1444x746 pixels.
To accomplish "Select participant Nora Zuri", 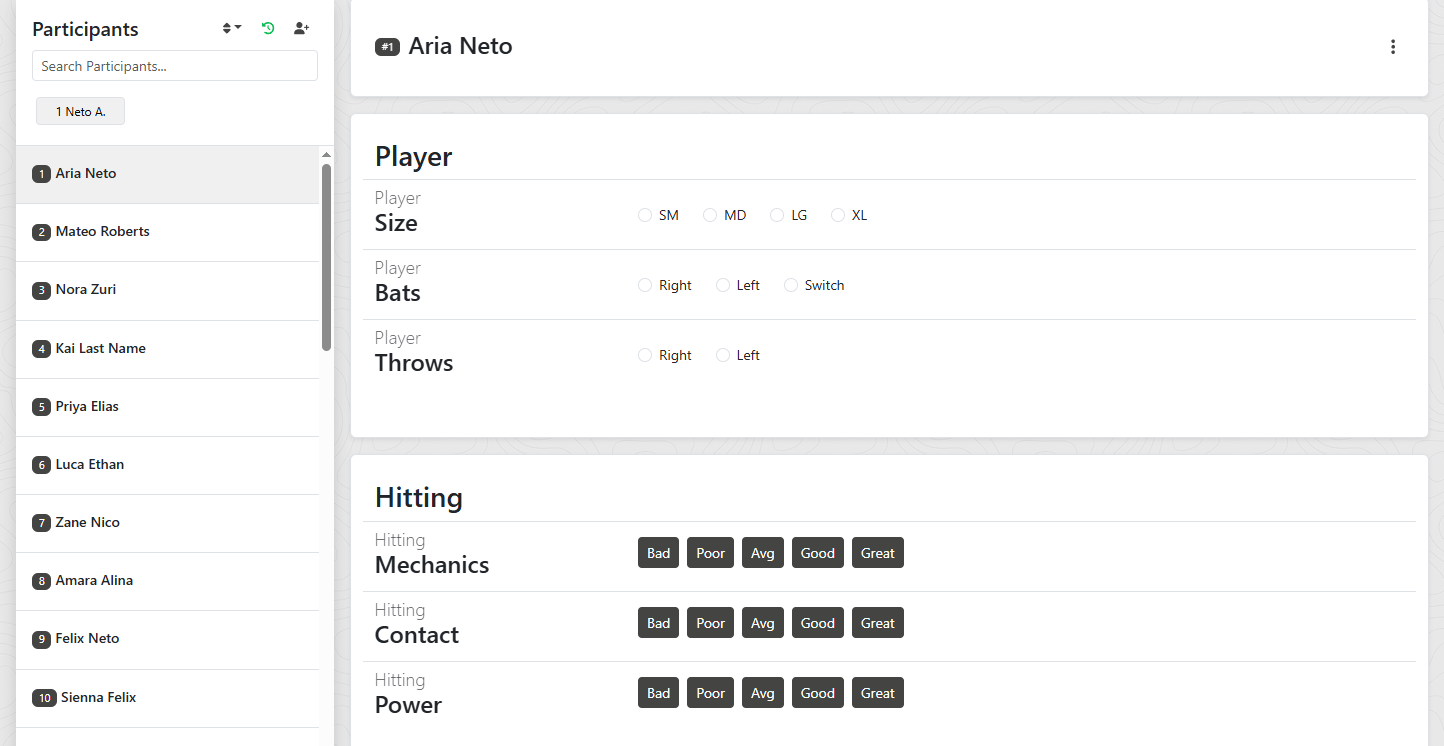I will coord(88,289).
